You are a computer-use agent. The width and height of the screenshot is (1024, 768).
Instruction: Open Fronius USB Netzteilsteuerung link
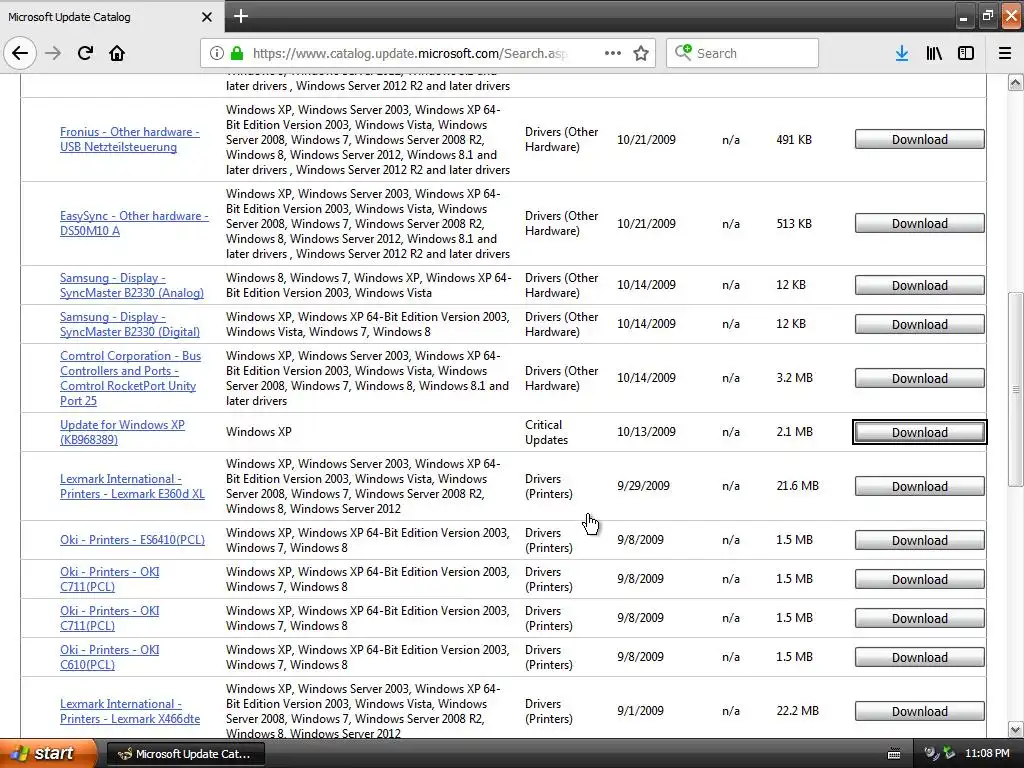pyautogui.click(x=129, y=139)
